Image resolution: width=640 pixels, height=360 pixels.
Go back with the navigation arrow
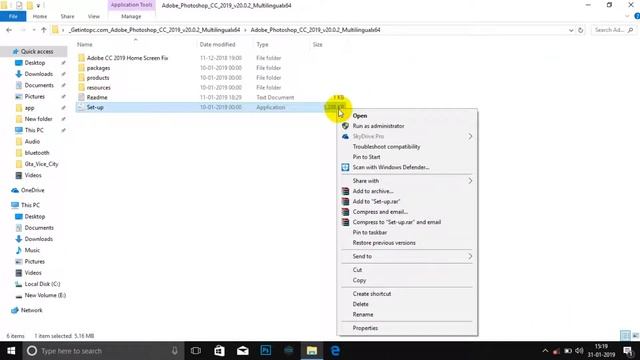(x=9, y=30)
